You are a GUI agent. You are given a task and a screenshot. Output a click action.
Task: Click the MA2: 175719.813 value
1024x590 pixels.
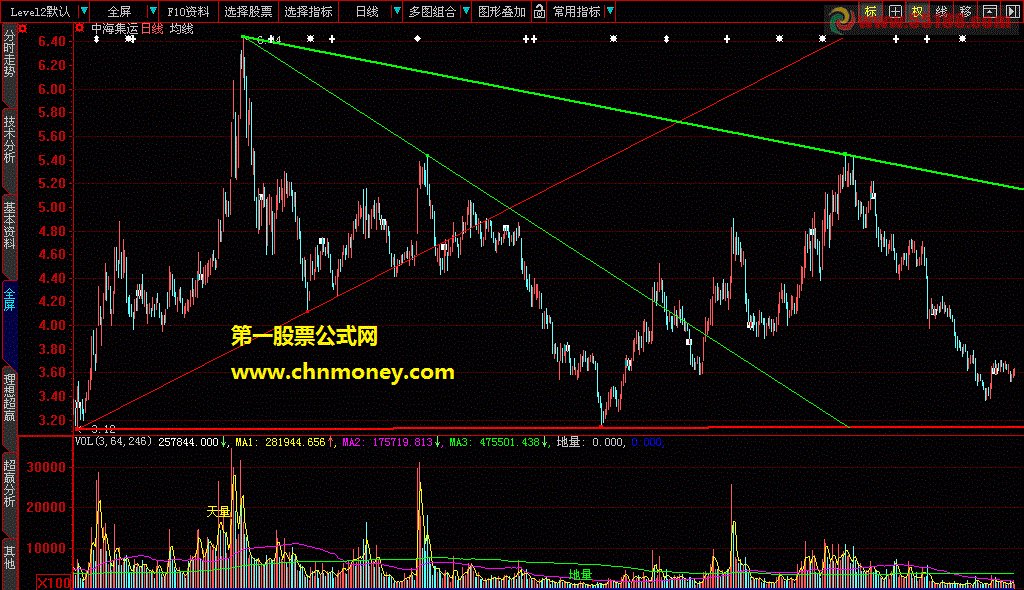click(x=387, y=442)
